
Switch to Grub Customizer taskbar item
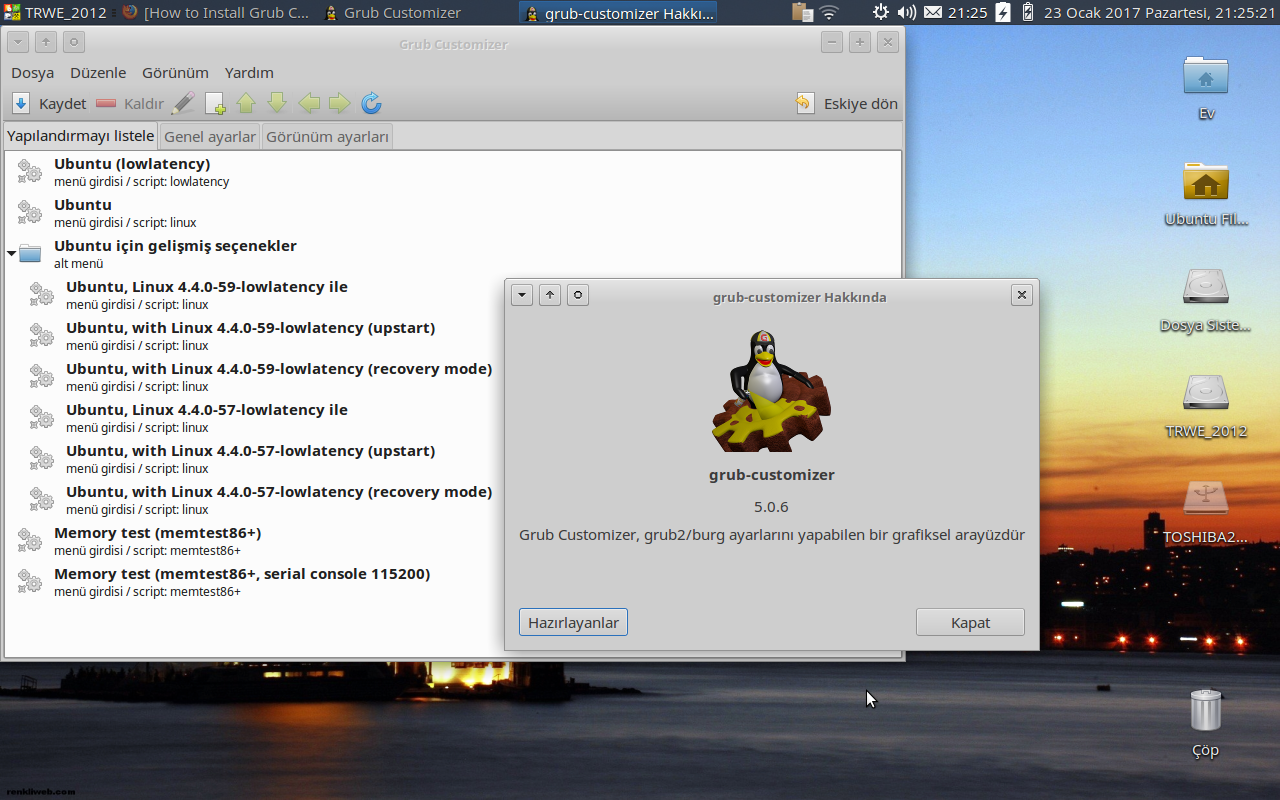point(393,13)
